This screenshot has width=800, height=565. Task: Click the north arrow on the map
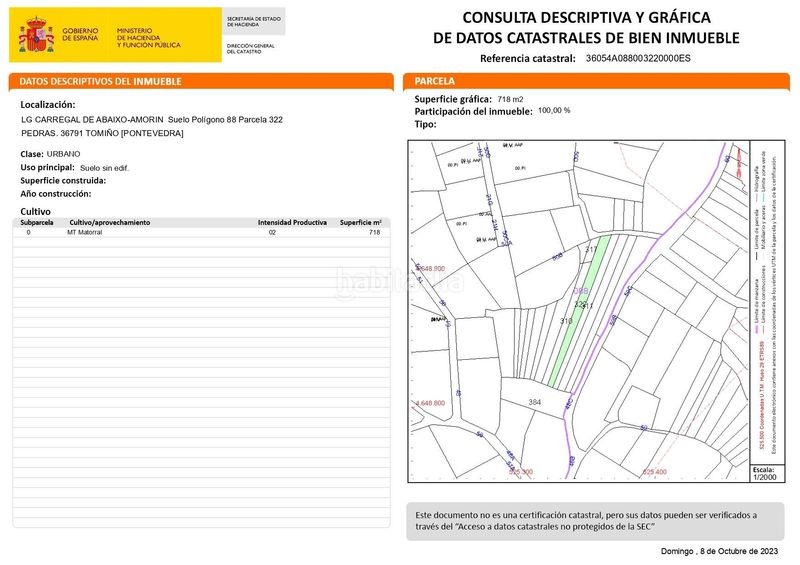738,161
